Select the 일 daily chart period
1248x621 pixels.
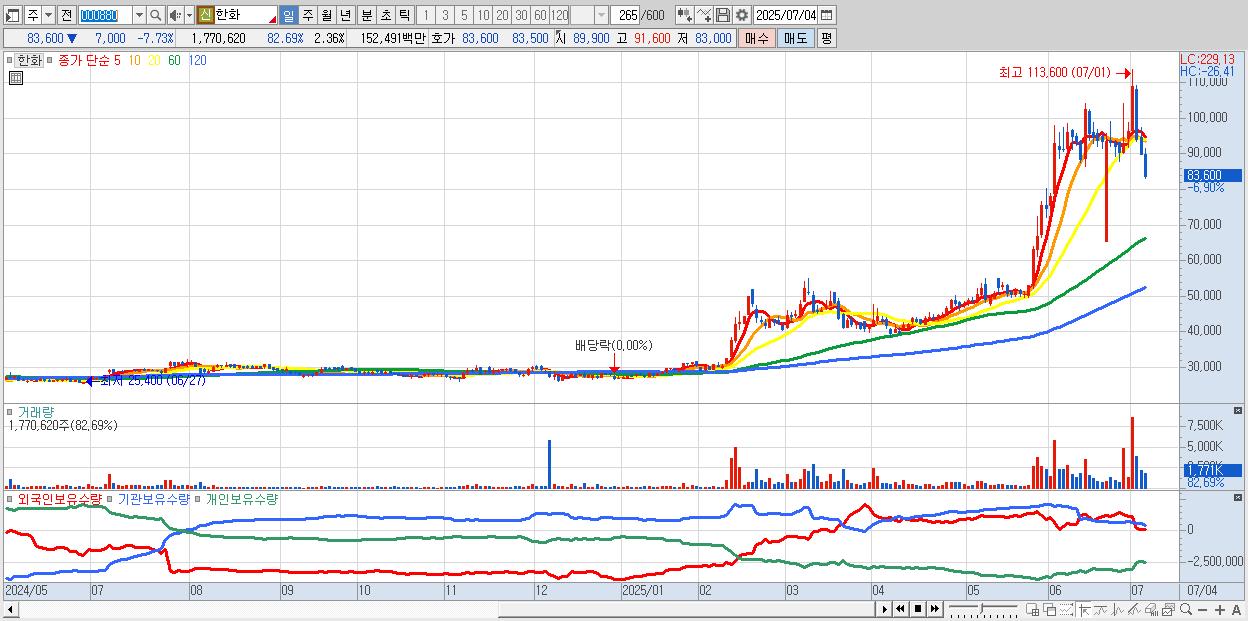tap(288, 16)
